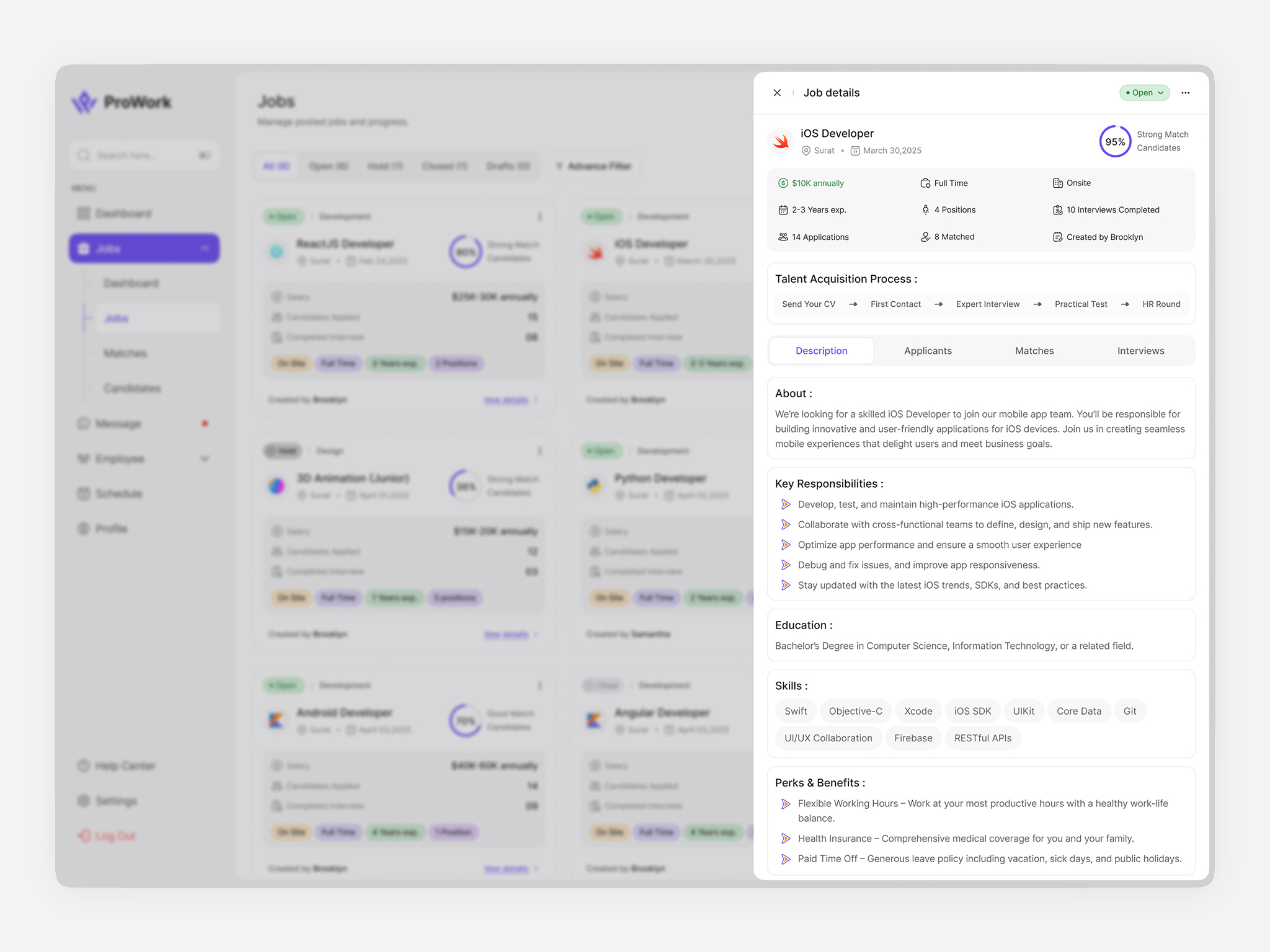
Task: Click the location pin icon beside Surat
Action: (x=806, y=151)
